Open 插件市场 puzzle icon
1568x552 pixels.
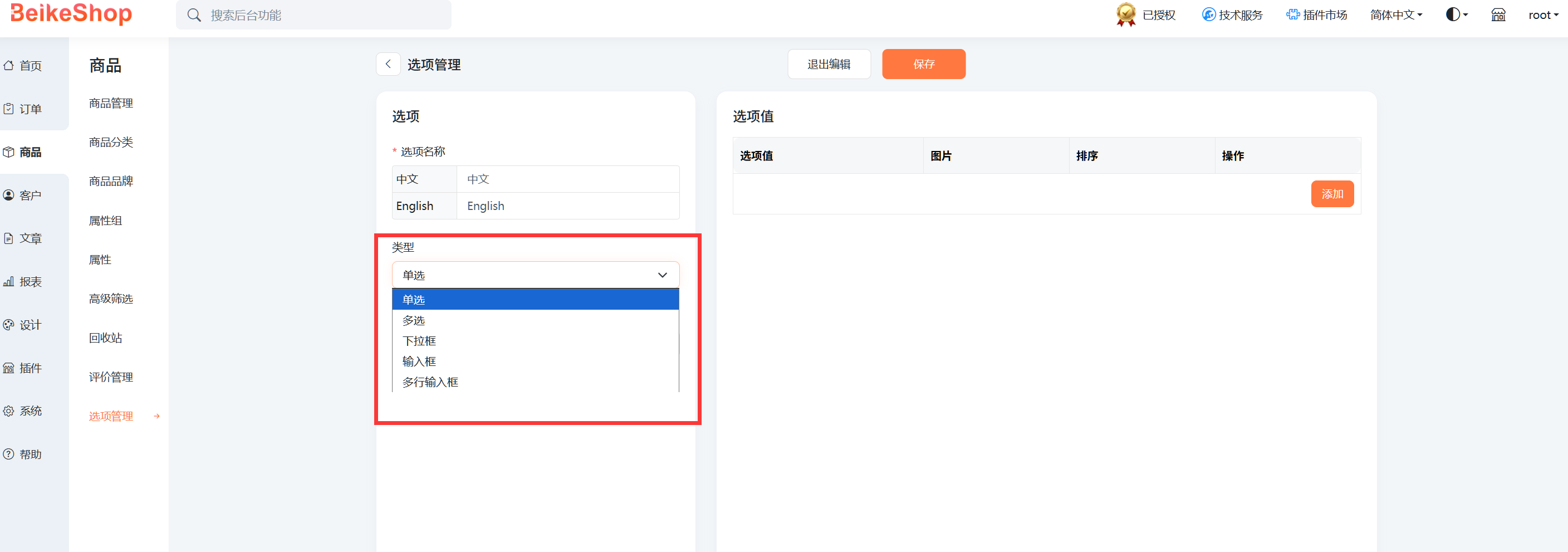click(1292, 14)
